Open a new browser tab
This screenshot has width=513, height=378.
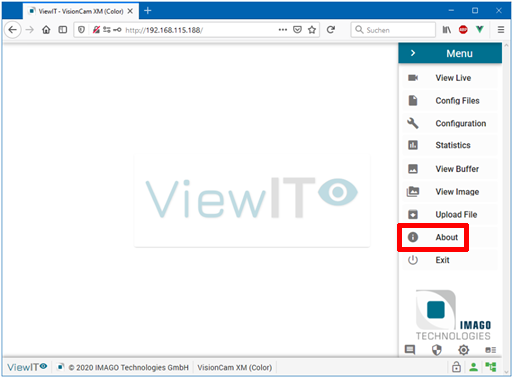148,11
